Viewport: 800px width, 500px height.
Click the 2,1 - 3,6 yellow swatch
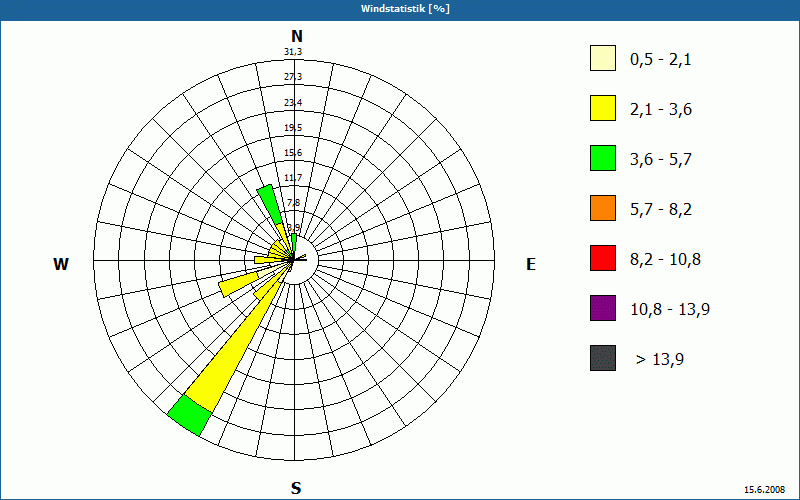pos(603,108)
